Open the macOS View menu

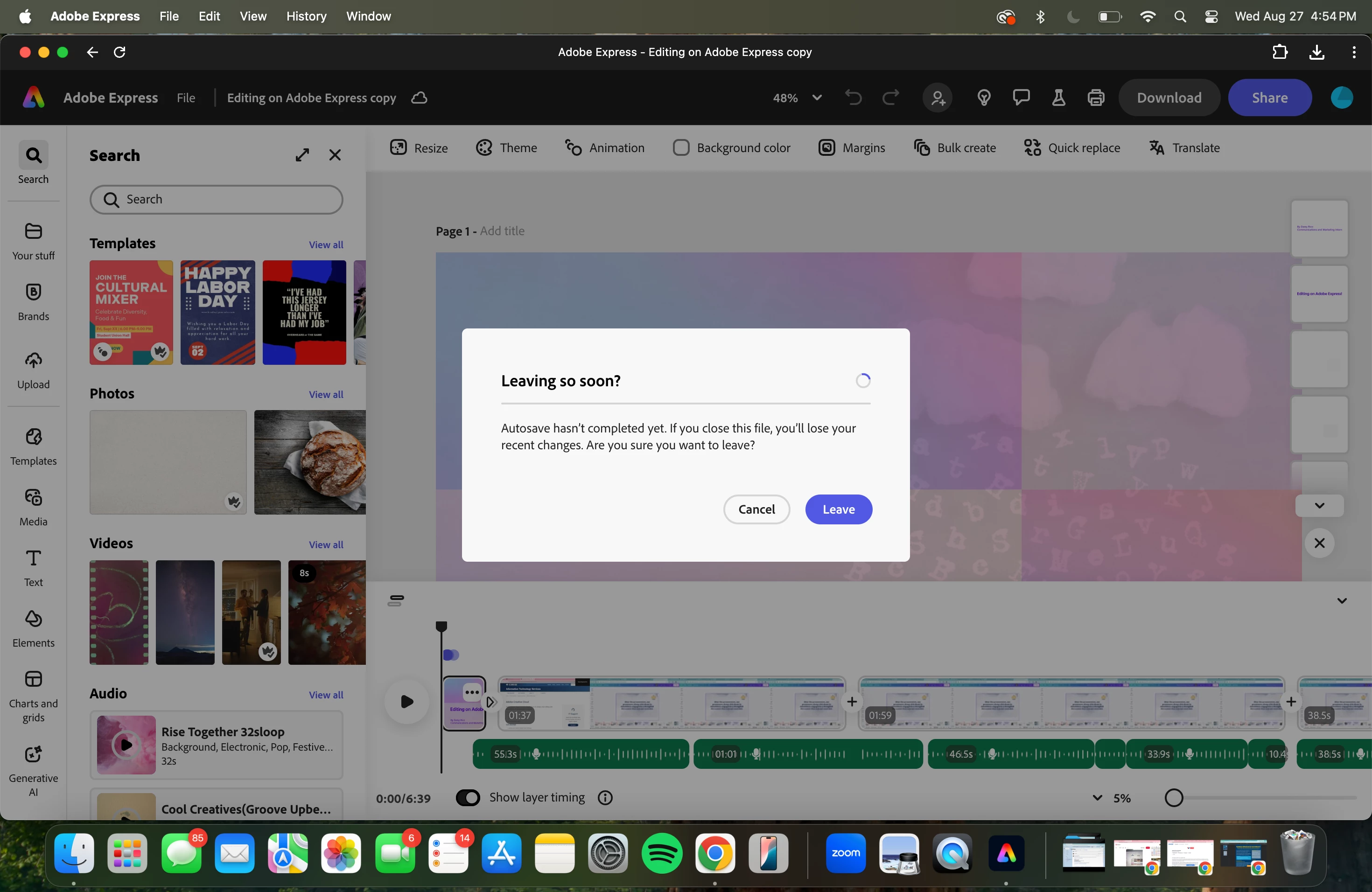(x=252, y=16)
